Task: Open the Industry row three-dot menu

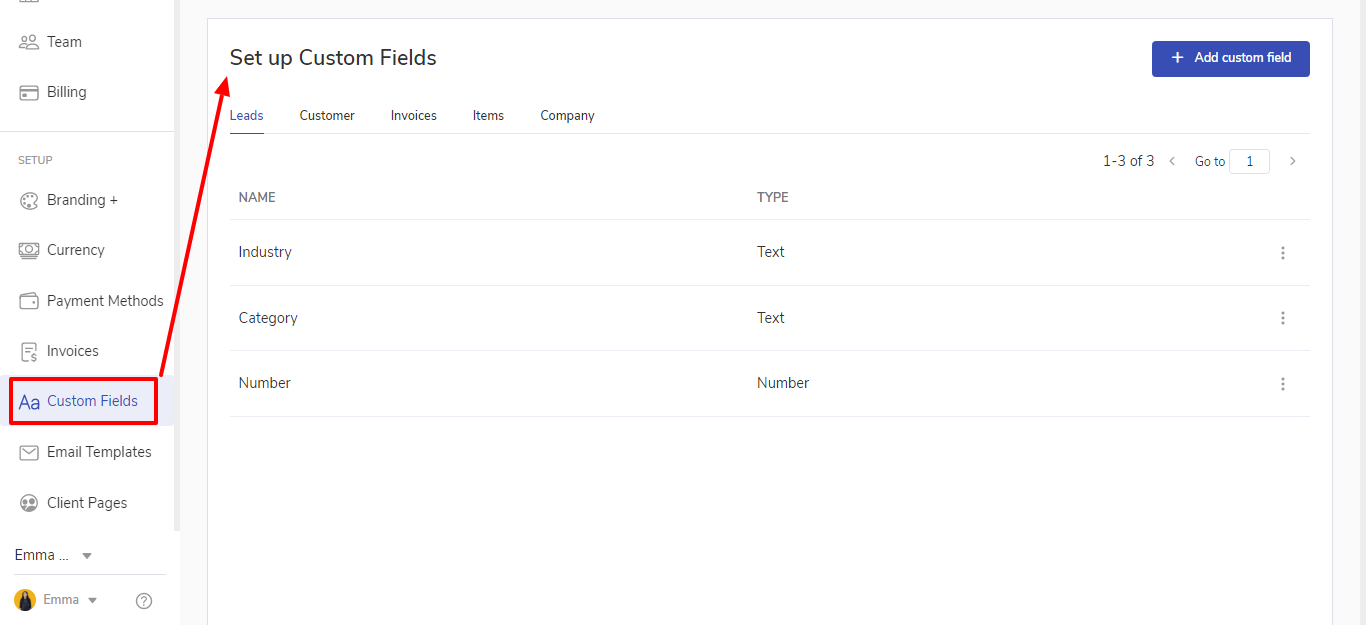Action: (1283, 253)
